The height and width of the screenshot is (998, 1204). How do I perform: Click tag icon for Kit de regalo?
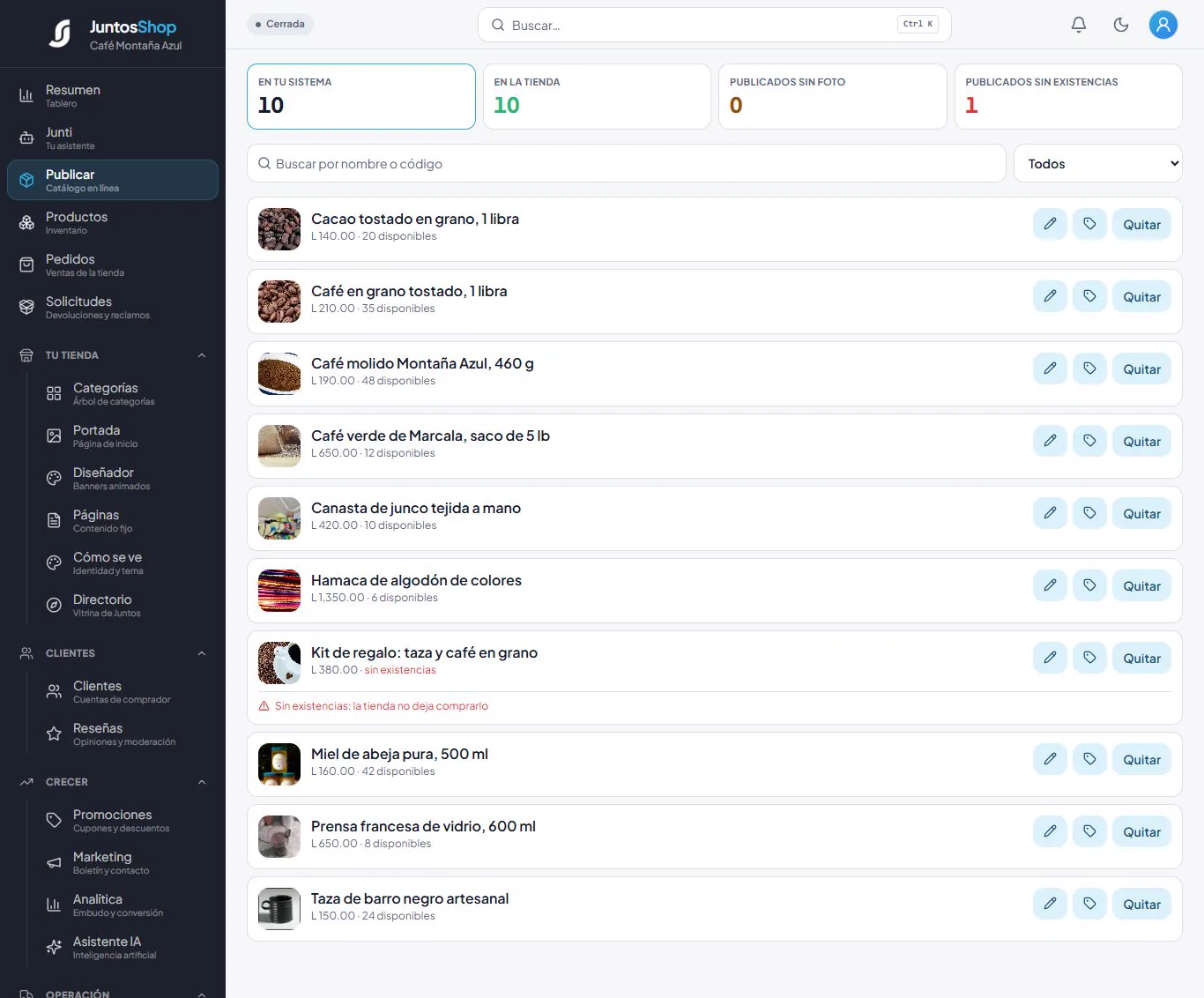click(1089, 658)
